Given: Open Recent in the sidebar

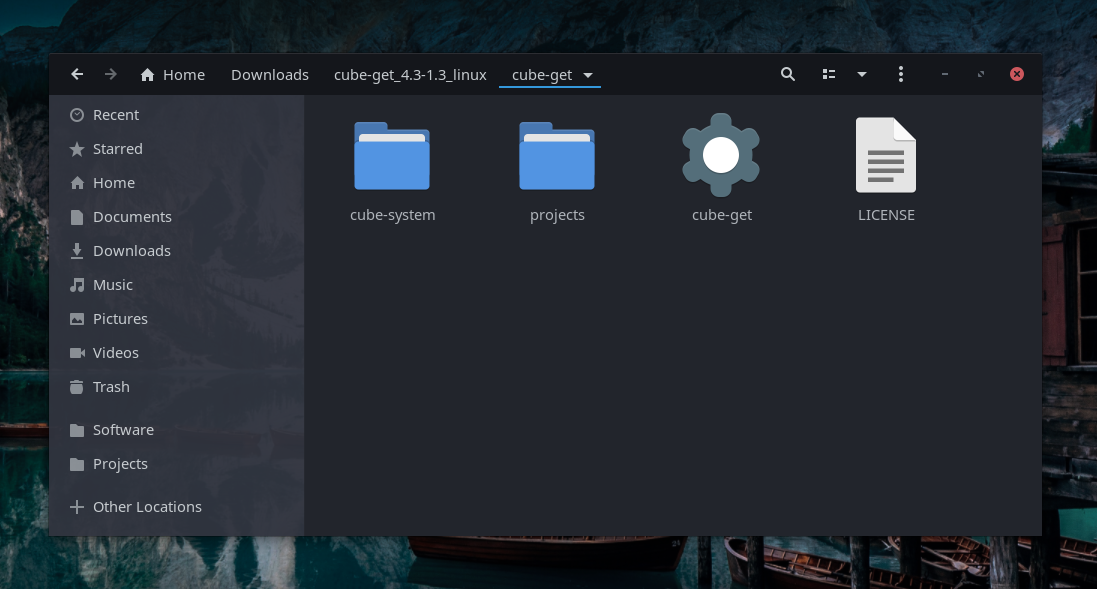Looking at the screenshot, I should pos(115,115).
